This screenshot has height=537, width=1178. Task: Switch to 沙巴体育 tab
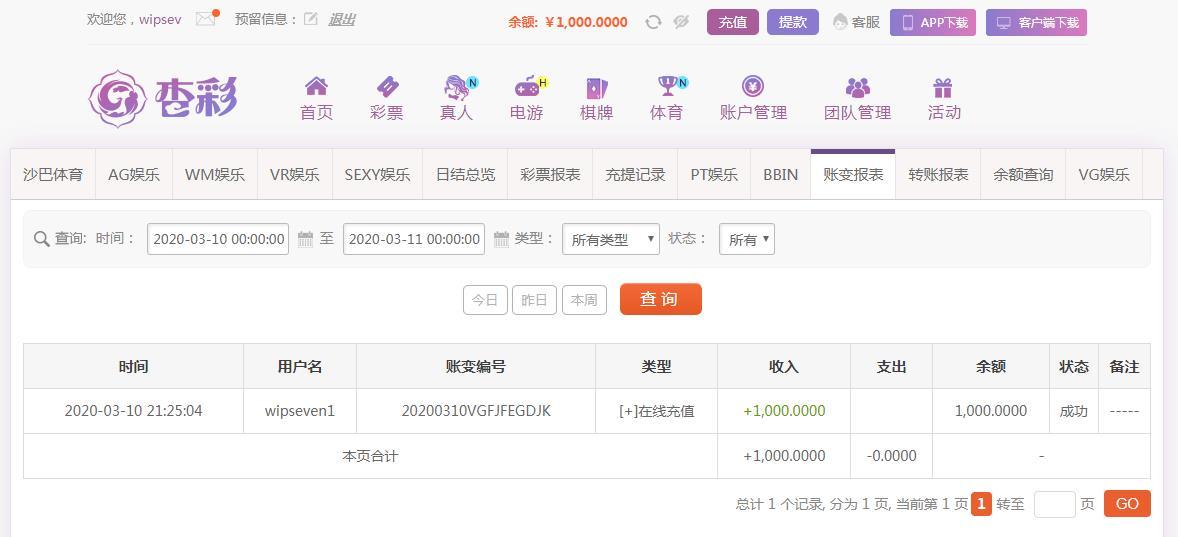pyautogui.click(x=53, y=175)
